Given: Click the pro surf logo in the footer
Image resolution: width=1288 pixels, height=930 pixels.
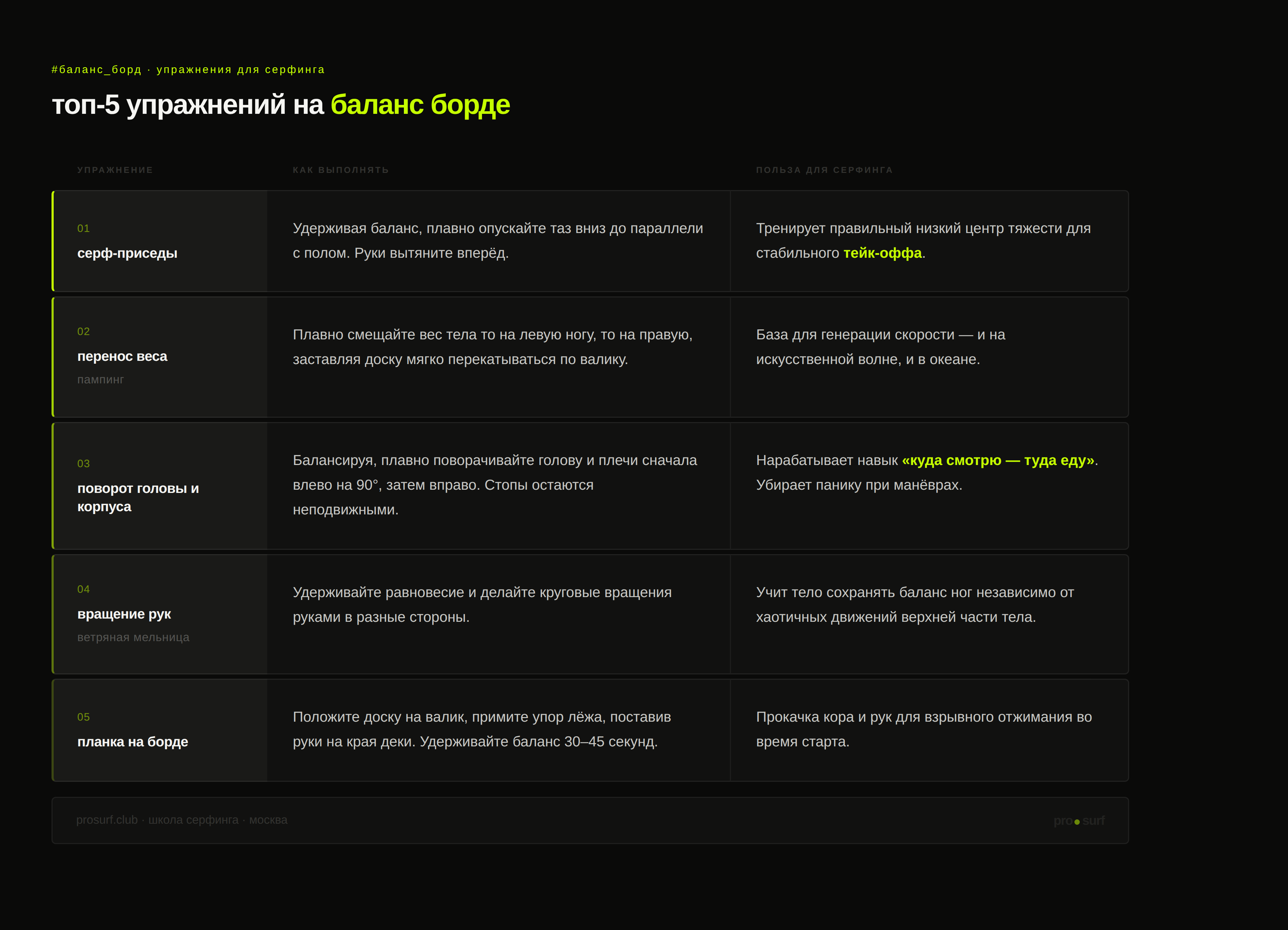Looking at the screenshot, I should coord(1079,821).
